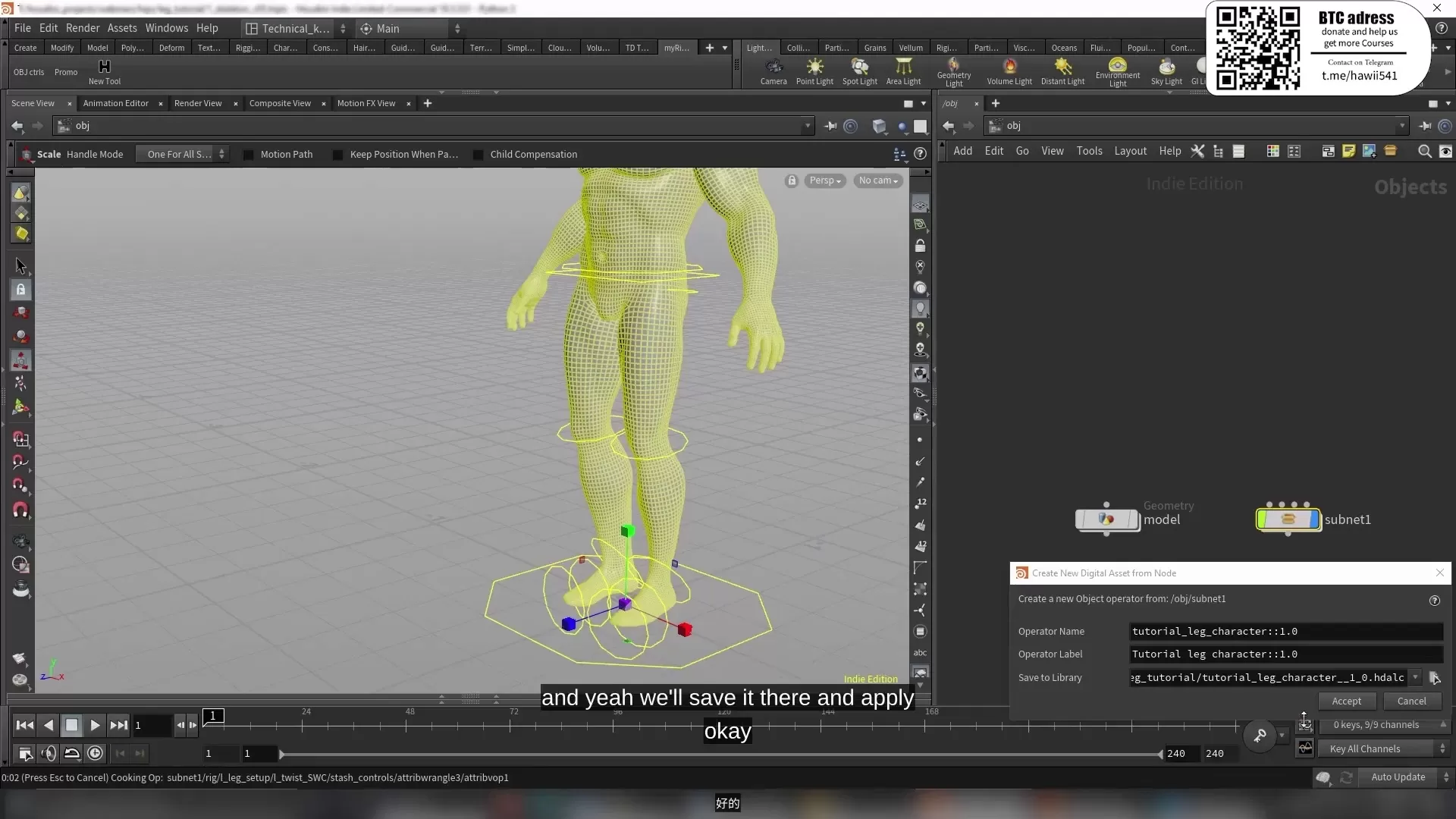Add a Sky Light from shelf

pyautogui.click(x=1166, y=71)
